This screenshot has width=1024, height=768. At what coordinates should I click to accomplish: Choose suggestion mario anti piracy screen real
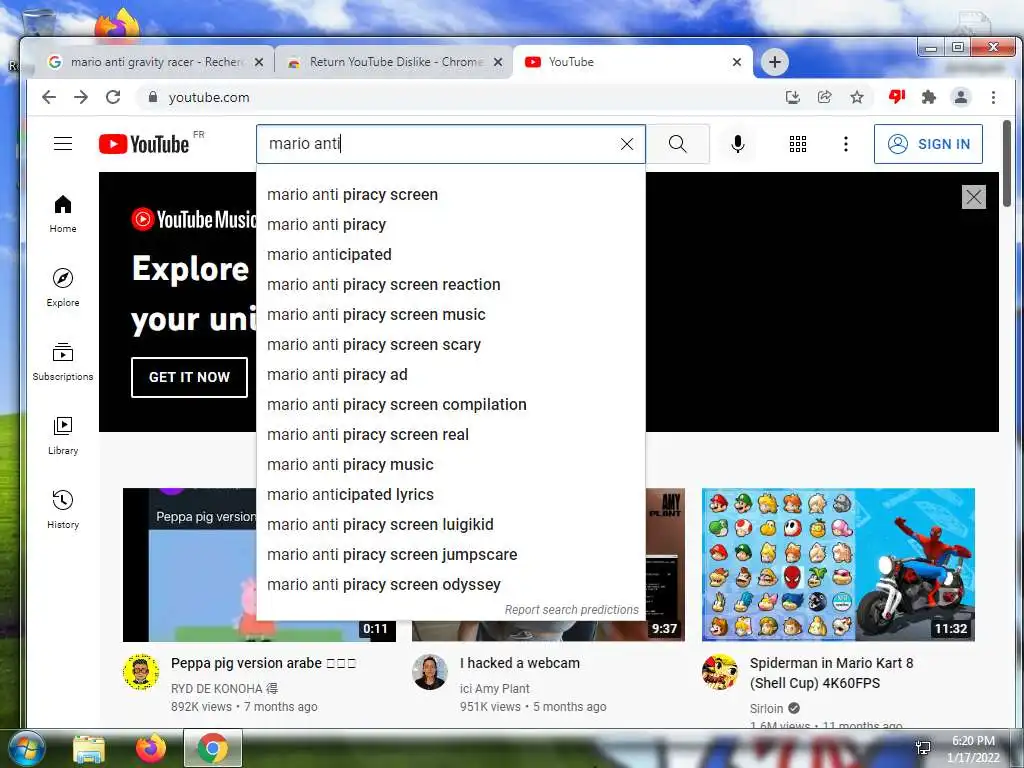pyautogui.click(x=451, y=435)
